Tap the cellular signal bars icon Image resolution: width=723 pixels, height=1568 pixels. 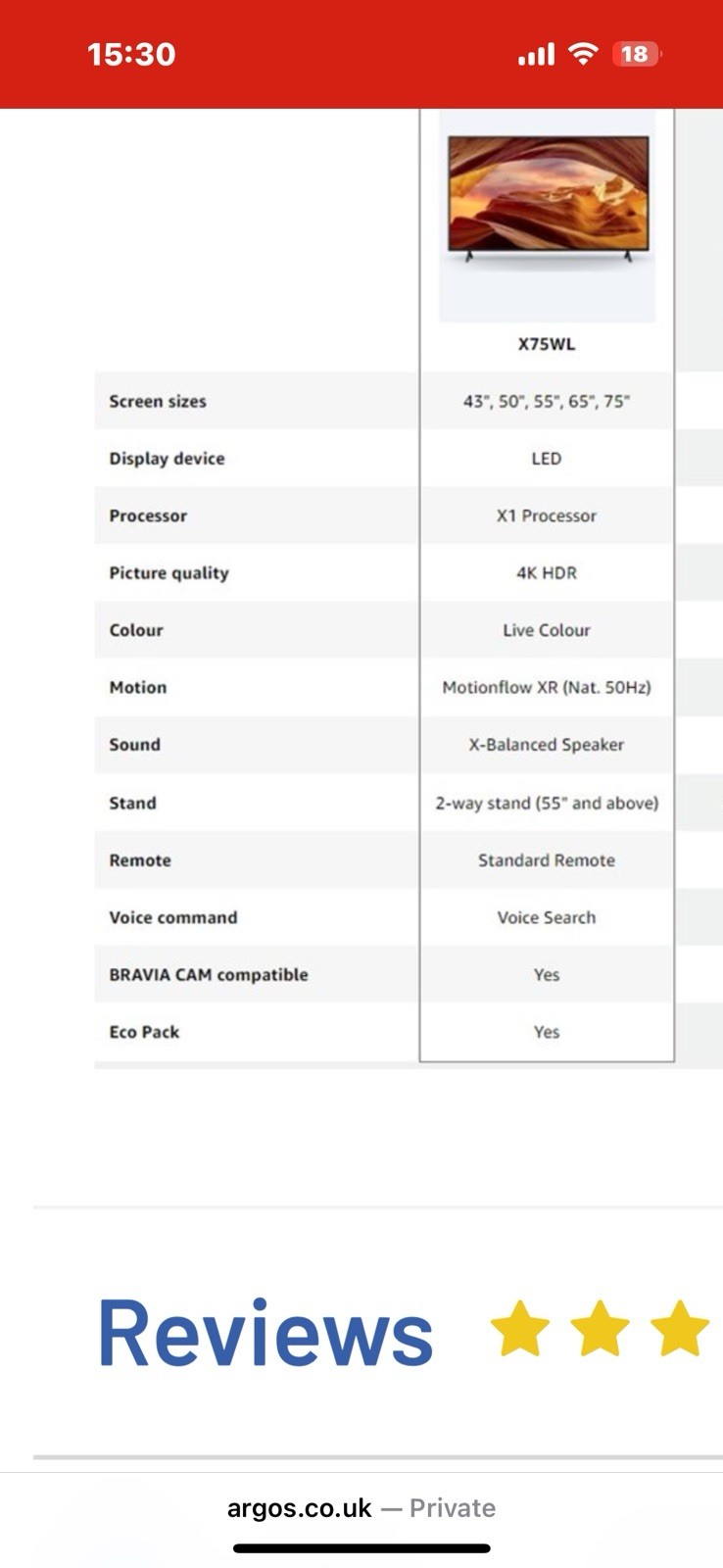[x=536, y=54]
